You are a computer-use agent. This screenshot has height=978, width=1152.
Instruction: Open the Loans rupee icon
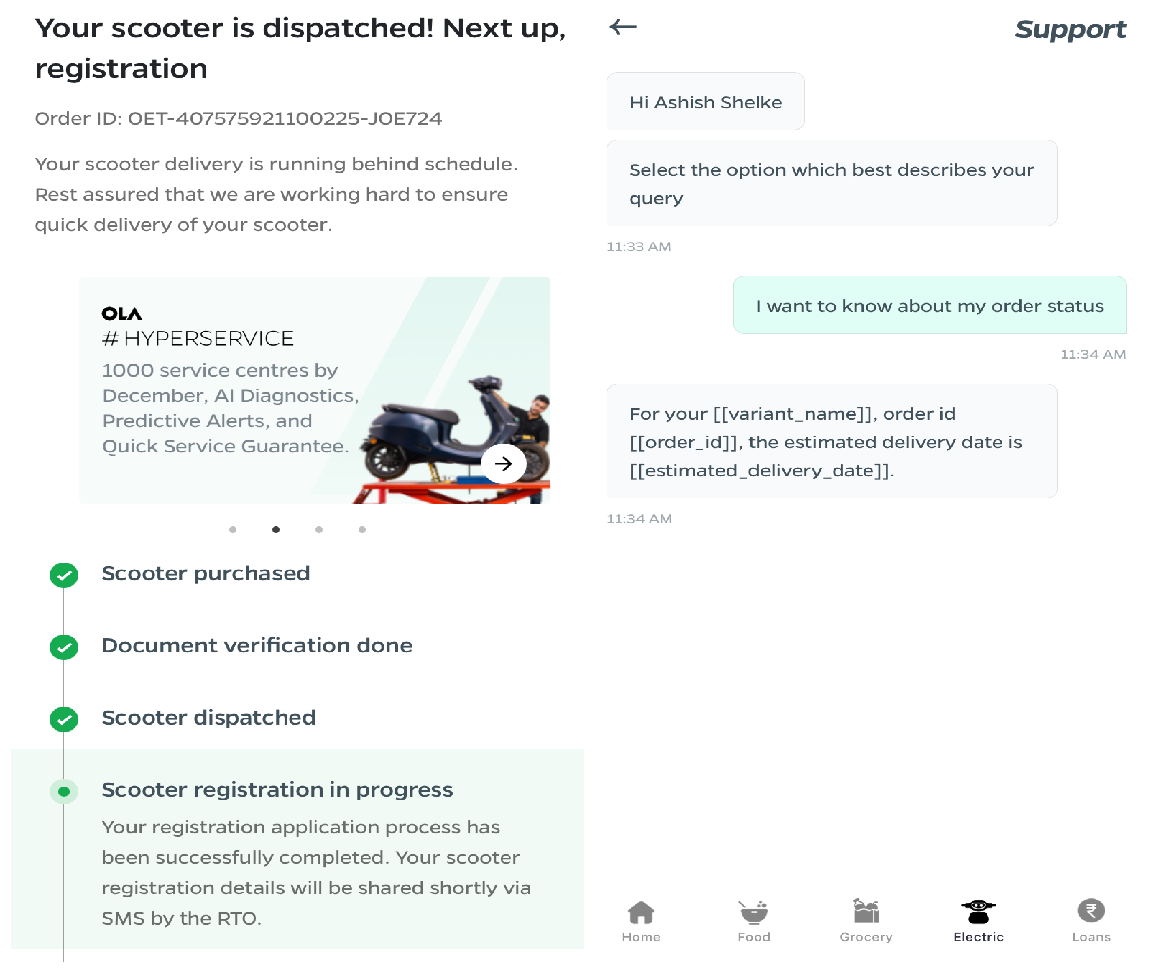pyautogui.click(x=1091, y=911)
